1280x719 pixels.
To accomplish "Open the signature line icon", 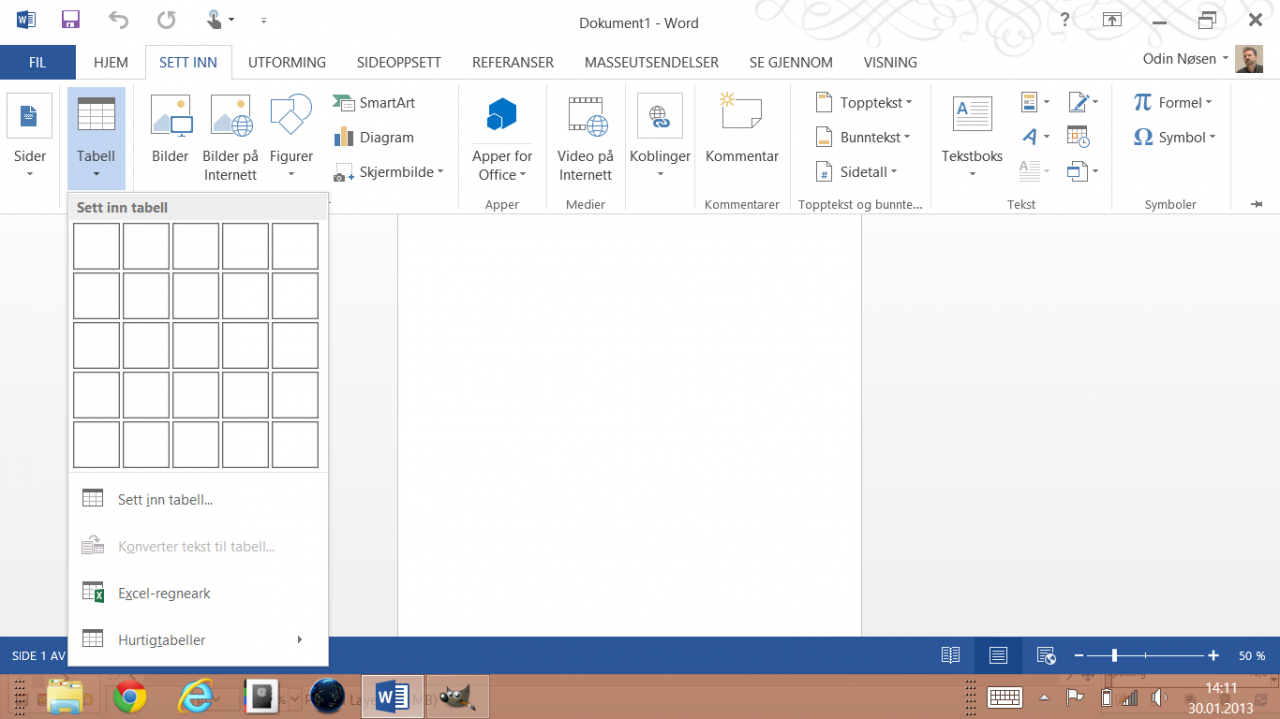I will [1083, 102].
